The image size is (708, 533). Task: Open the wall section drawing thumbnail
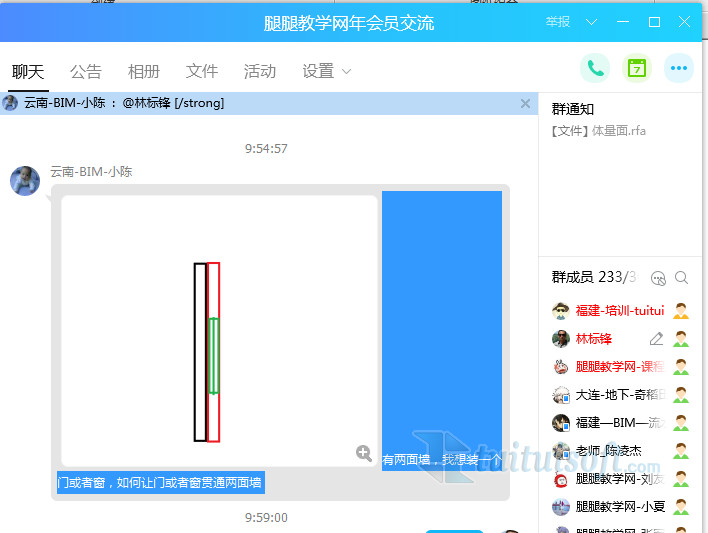click(x=219, y=330)
